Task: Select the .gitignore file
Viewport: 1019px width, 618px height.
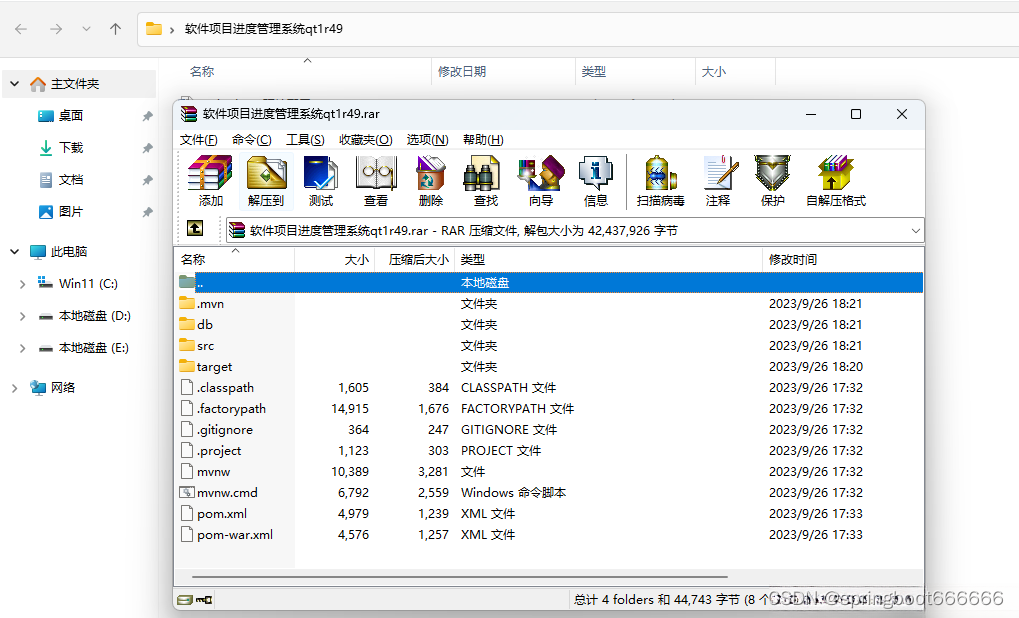Action: click(549, 430)
